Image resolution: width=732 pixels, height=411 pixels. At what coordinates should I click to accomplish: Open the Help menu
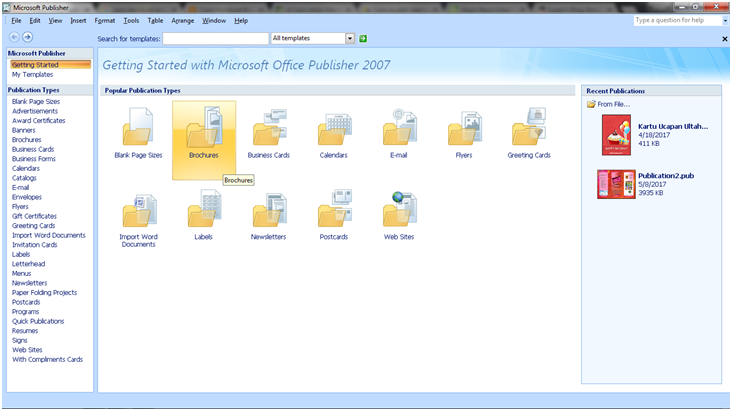coord(241,21)
